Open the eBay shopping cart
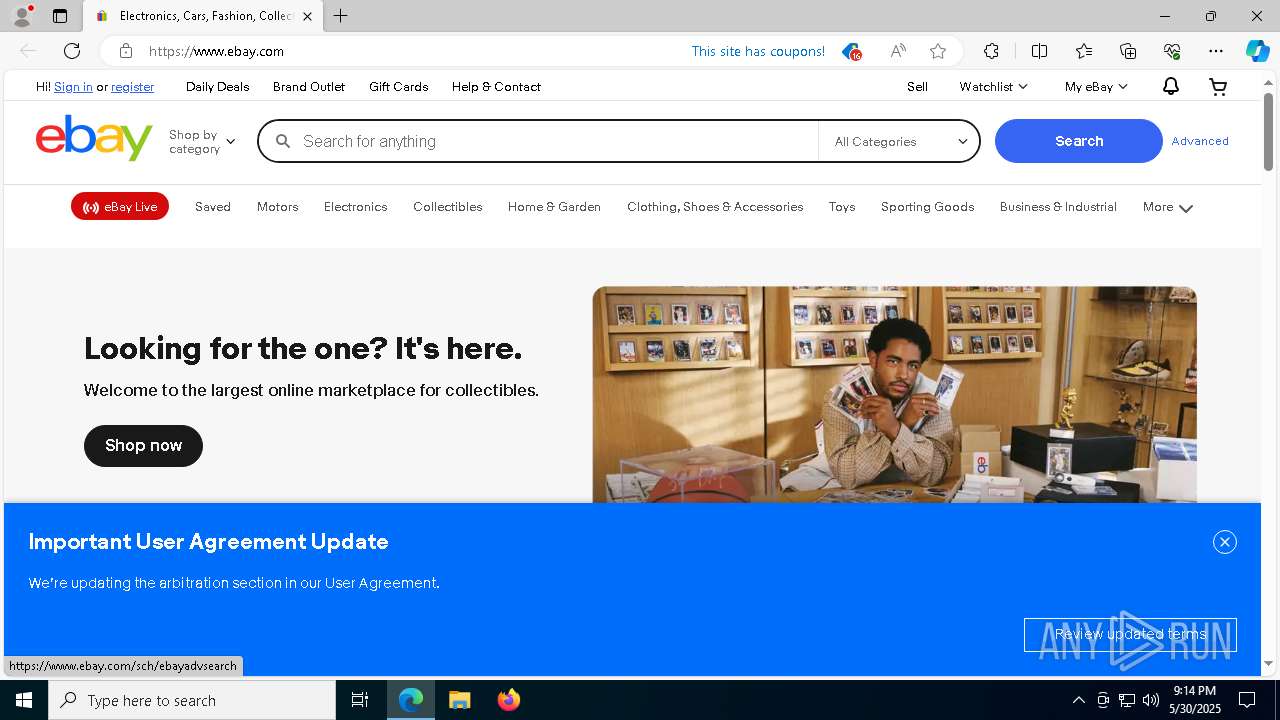The width and height of the screenshot is (1280, 720). click(1218, 87)
